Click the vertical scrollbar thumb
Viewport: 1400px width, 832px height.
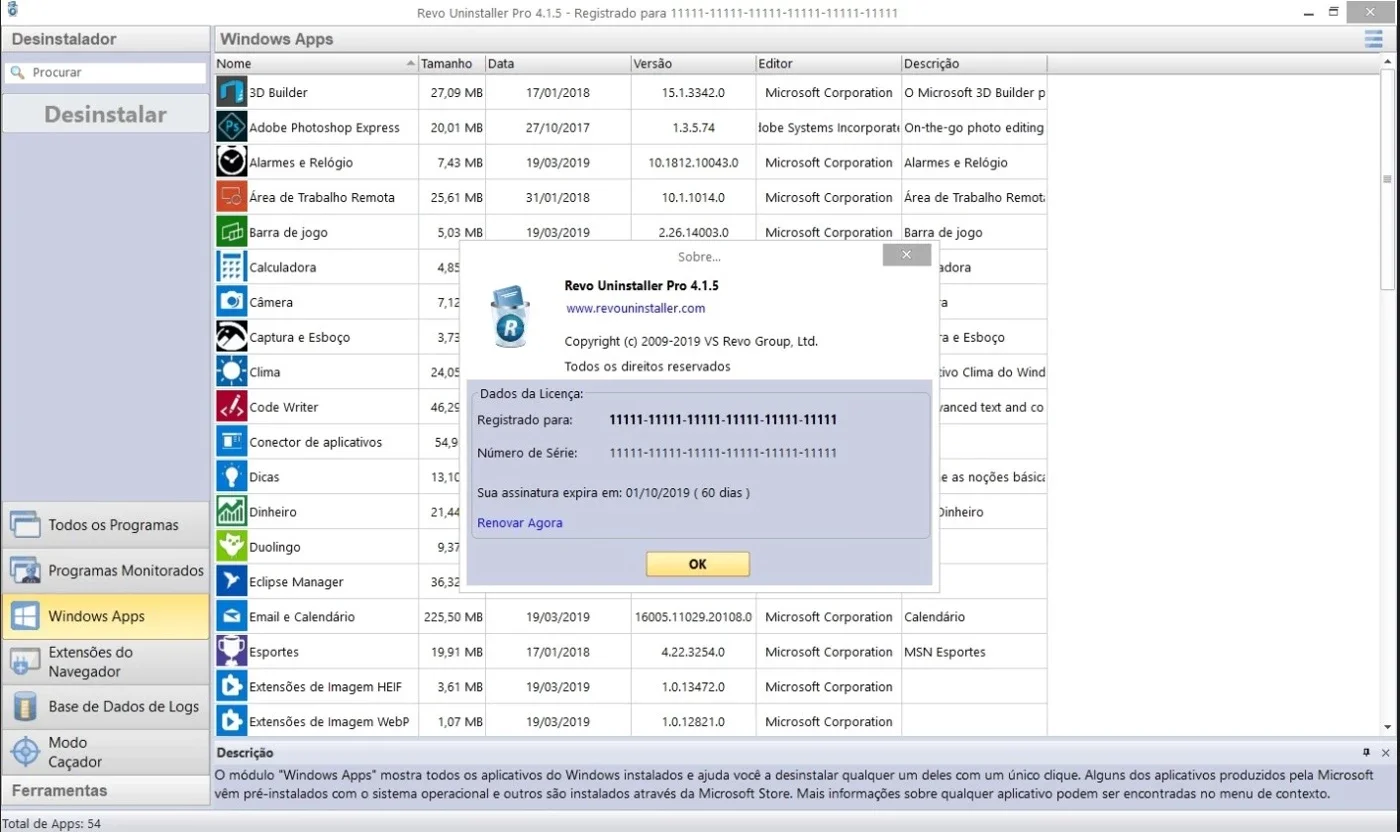(1387, 179)
